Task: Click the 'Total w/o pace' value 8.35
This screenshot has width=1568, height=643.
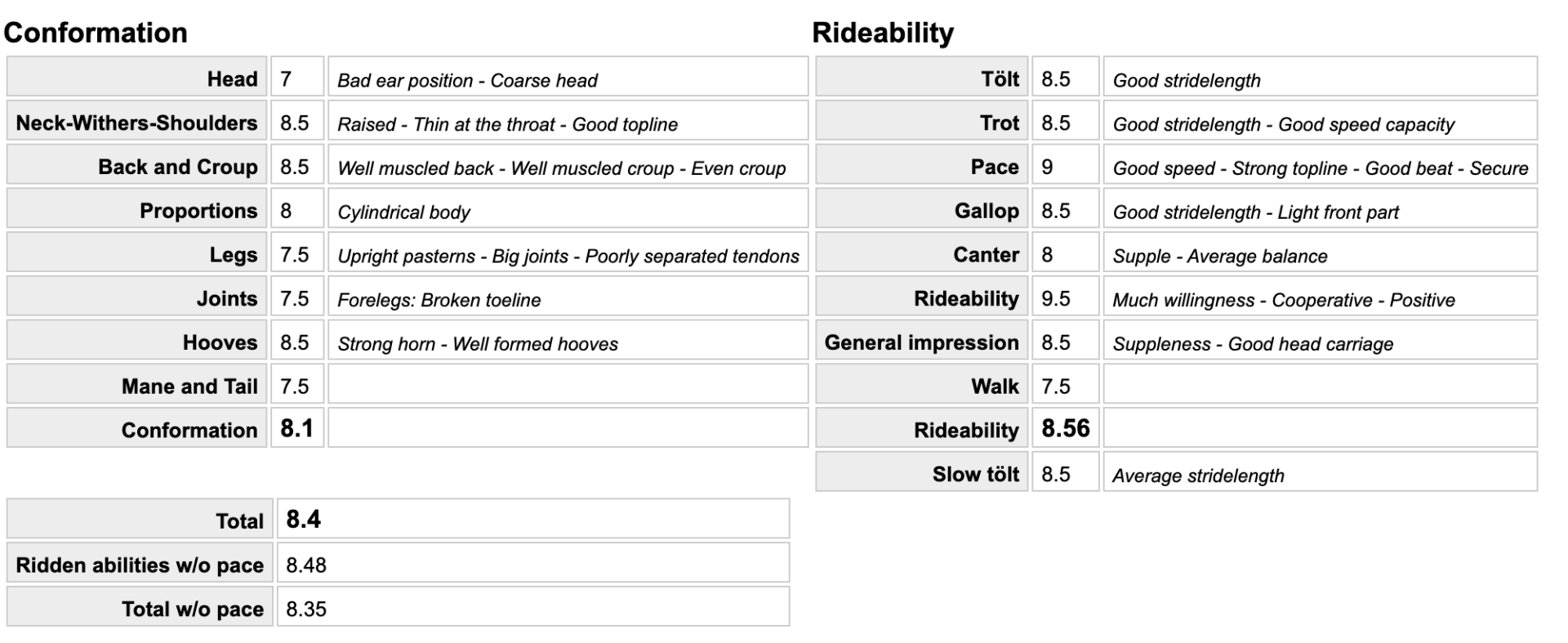Action: tap(306, 609)
